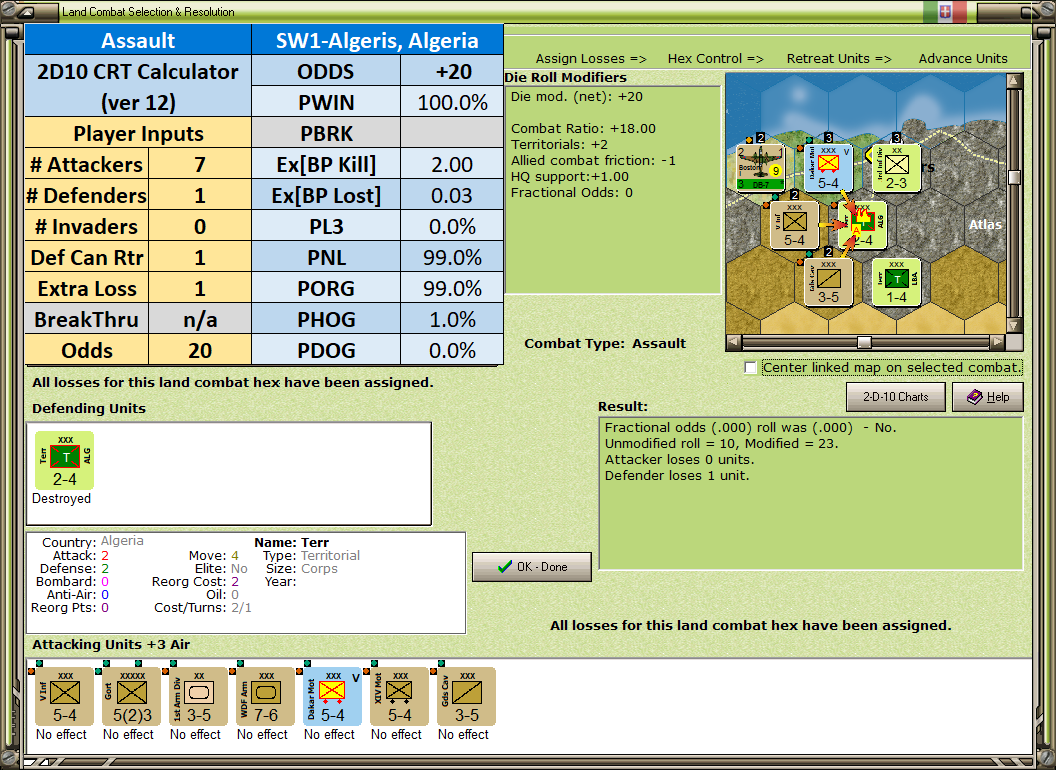Viewport: 1056px width, 770px height.
Task: Click the SW1-Algeris, Algeria header
Action: (x=377, y=40)
